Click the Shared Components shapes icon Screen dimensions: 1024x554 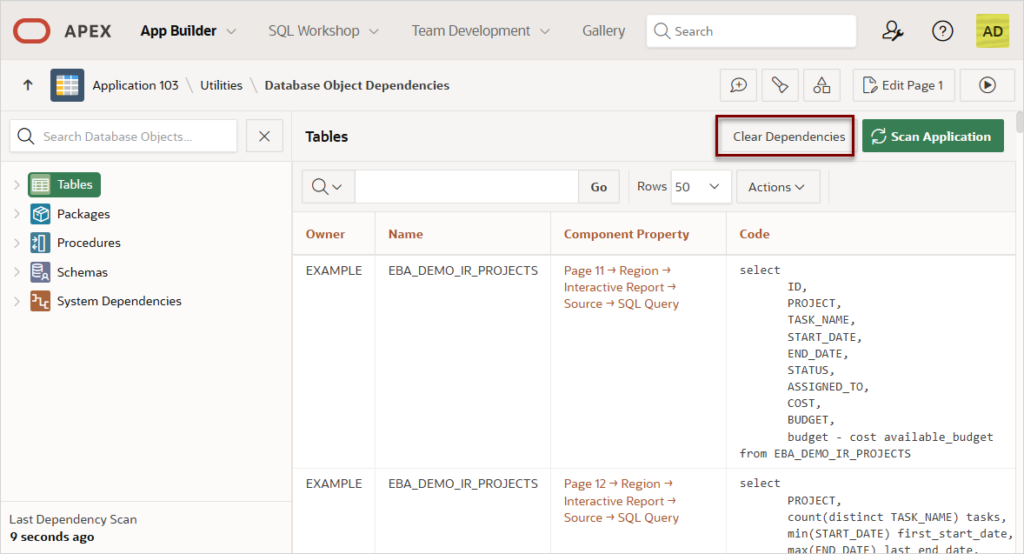[x=822, y=86]
